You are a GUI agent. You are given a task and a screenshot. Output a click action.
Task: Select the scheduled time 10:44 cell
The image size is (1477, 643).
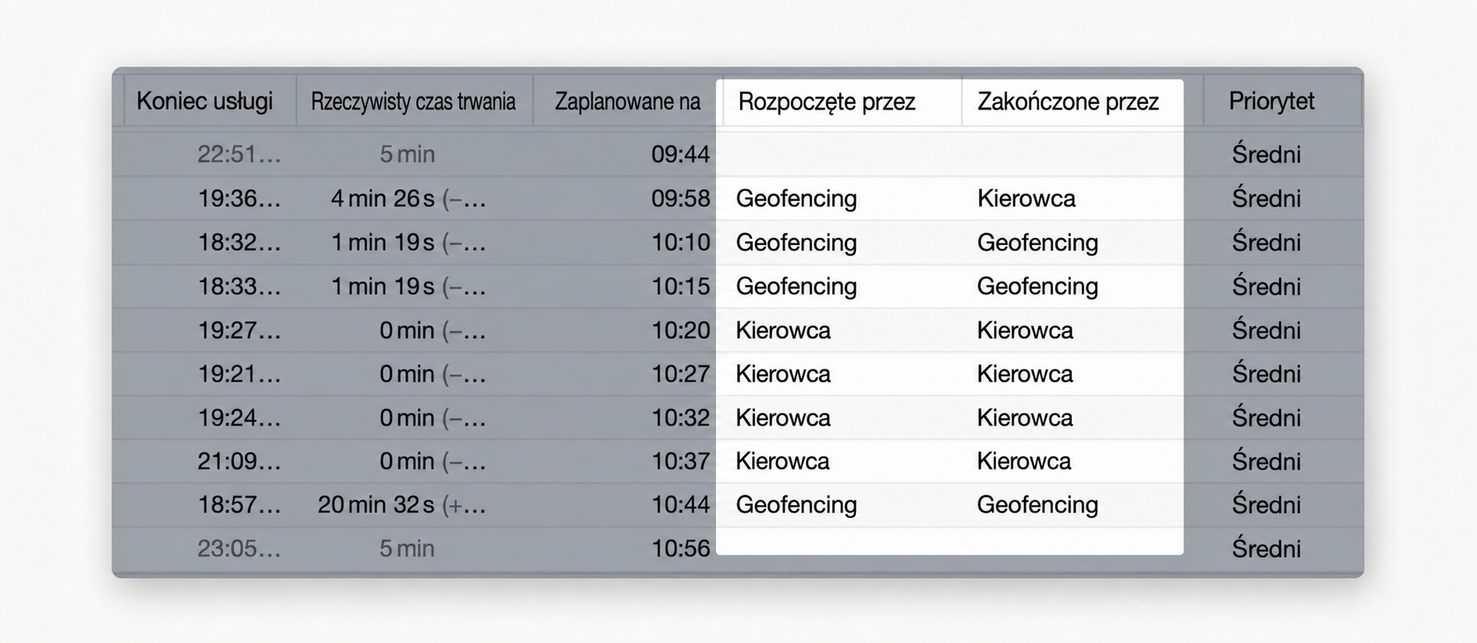680,505
